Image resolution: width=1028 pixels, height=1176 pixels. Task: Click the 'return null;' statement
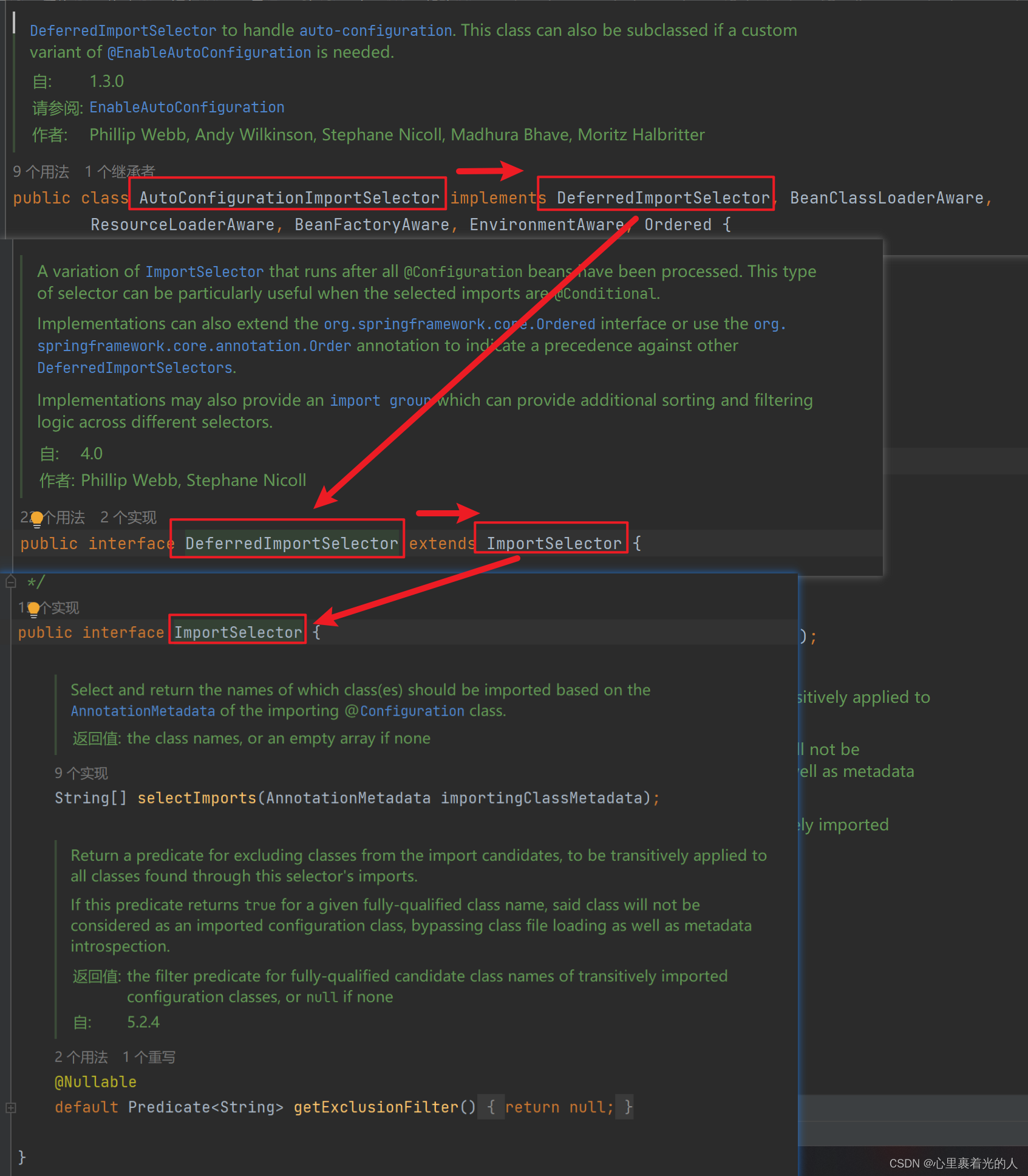coord(559,1107)
